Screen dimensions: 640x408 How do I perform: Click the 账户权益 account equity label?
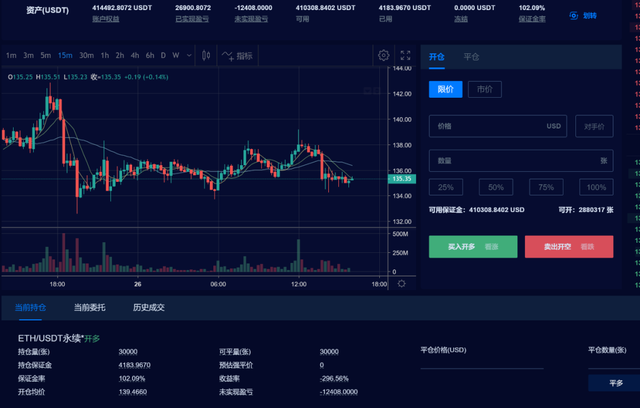(x=106, y=19)
